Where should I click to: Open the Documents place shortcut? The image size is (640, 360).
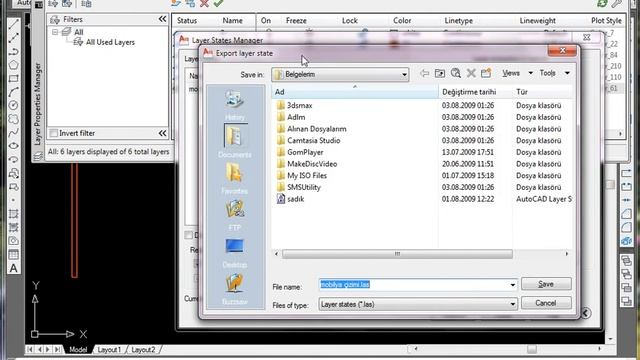(235, 141)
